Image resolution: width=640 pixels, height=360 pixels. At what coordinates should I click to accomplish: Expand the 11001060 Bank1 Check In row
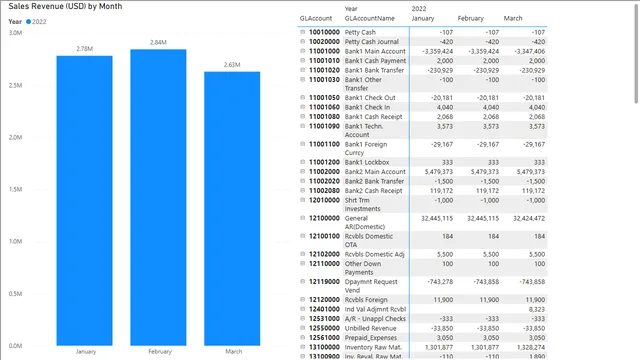[302, 107]
